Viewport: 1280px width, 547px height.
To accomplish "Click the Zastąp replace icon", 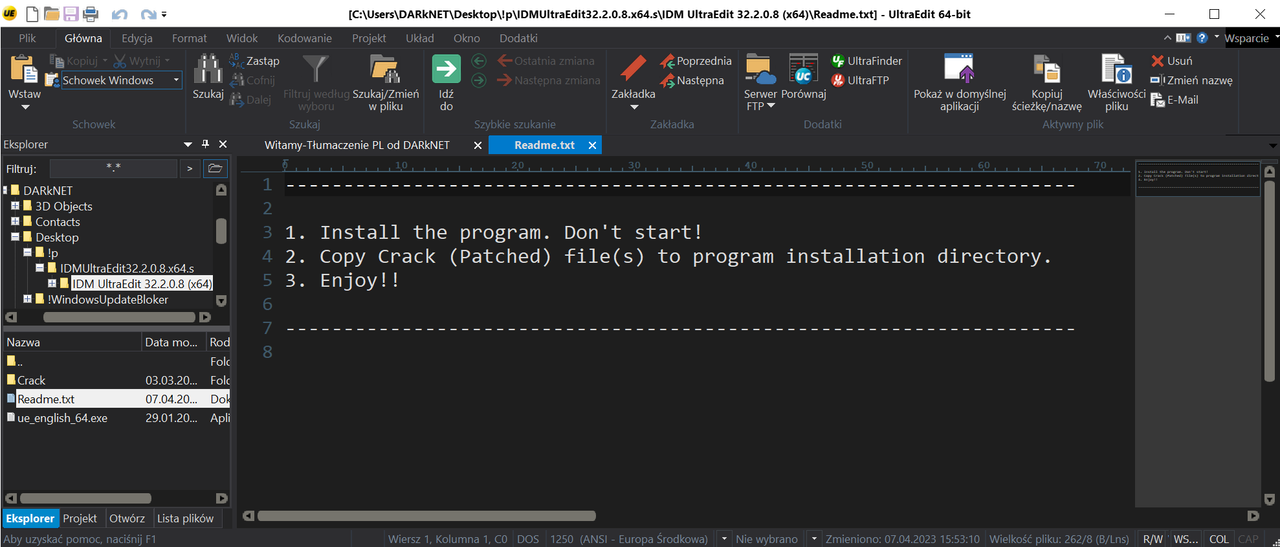I will [237, 61].
